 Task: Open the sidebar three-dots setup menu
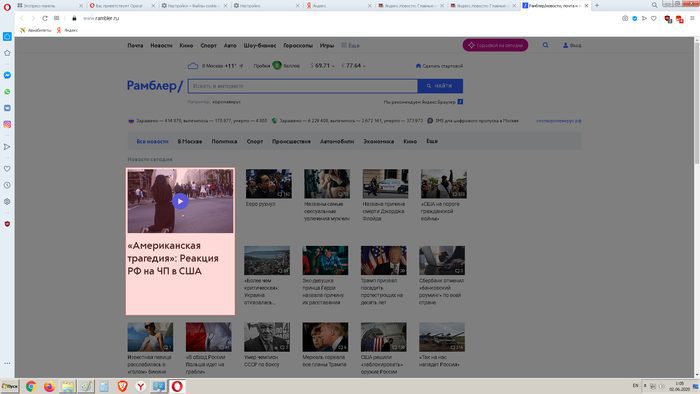coord(7,363)
